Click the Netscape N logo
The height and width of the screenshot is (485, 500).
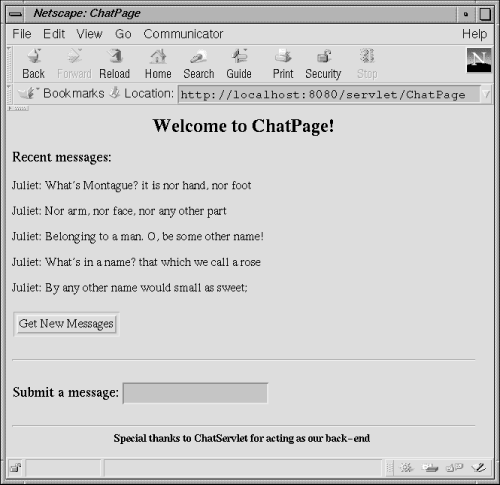tap(479, 60)
